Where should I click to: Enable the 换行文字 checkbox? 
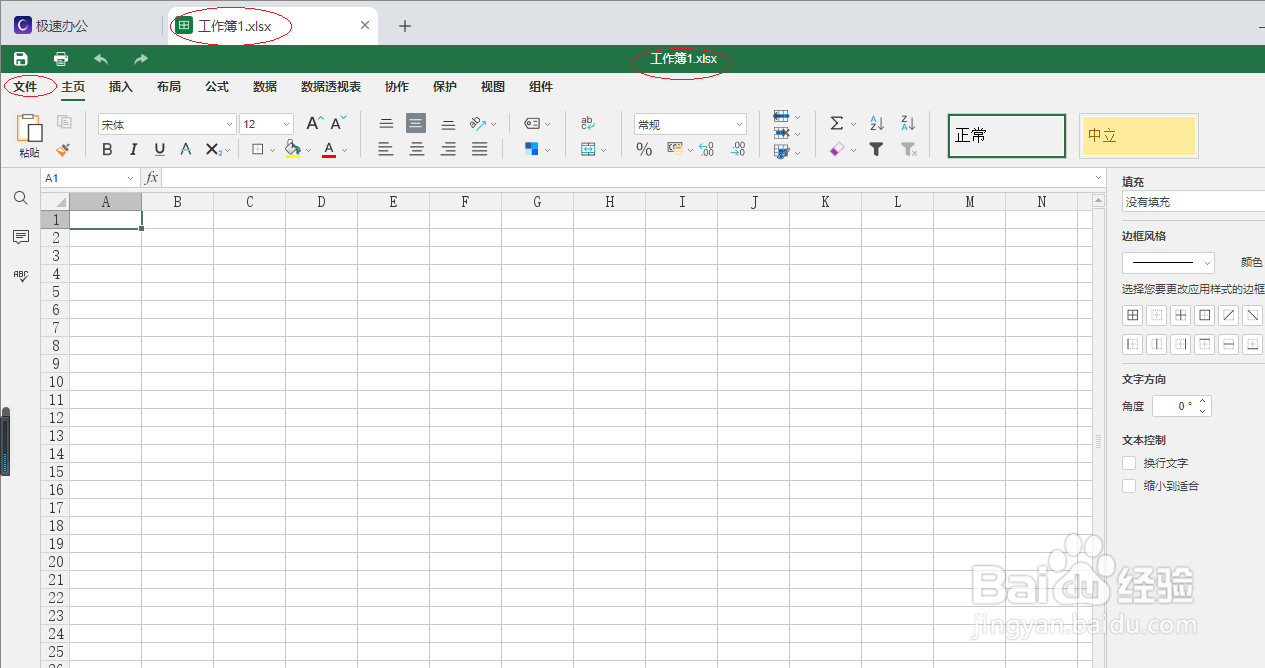point(1128,462)
